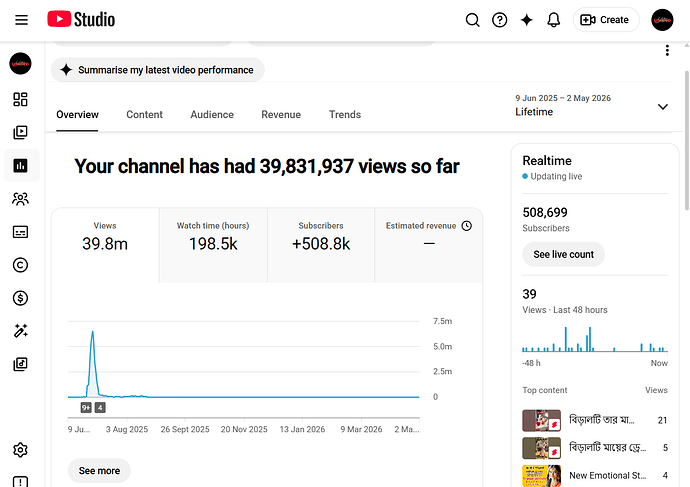Open the hamburger navigation menu
Viewport: 690px width, 487px height.
[x=21, y=20]
